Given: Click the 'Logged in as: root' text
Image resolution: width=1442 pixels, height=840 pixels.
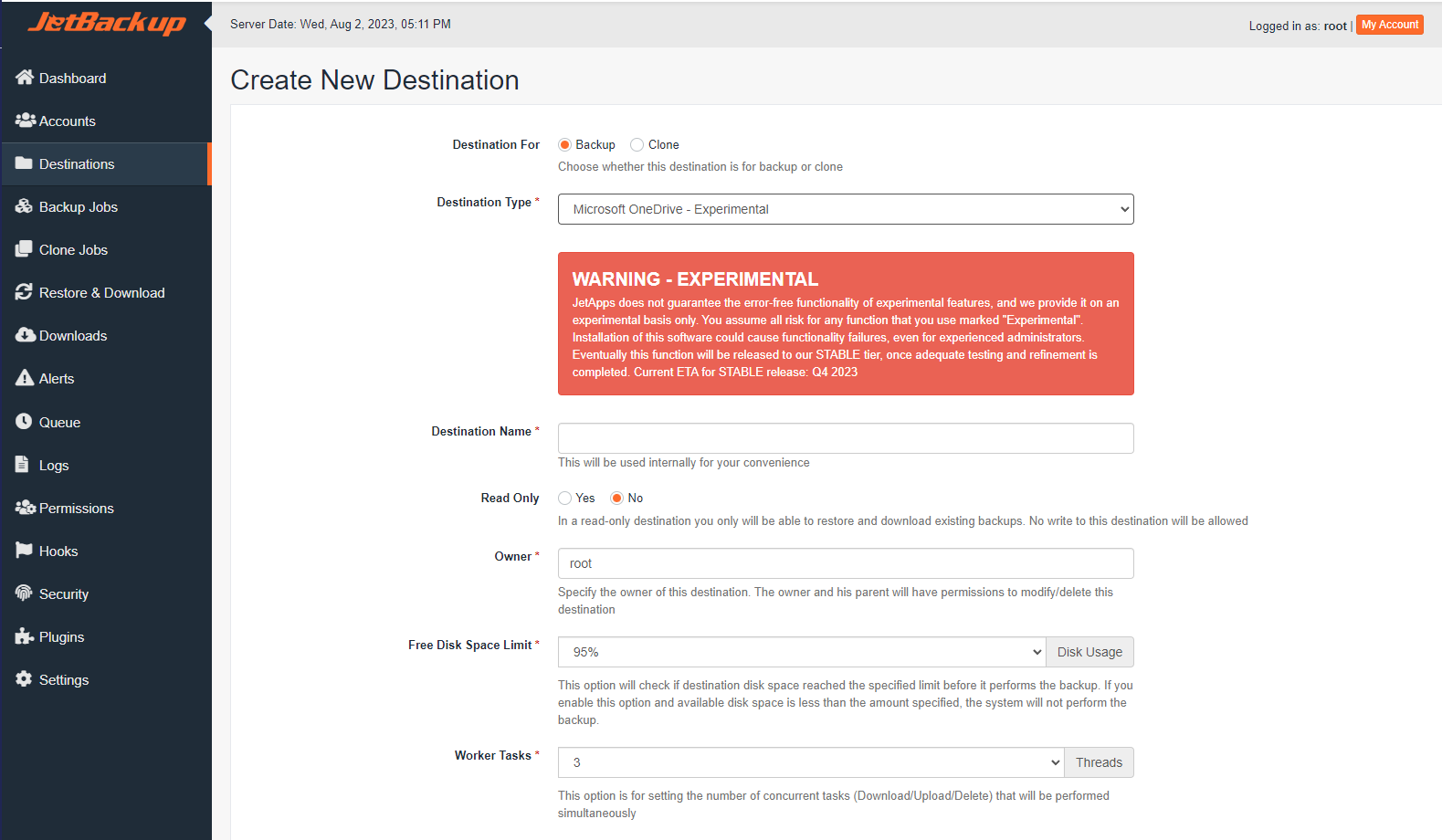Looking at the screenshot, I should 1298,26.
